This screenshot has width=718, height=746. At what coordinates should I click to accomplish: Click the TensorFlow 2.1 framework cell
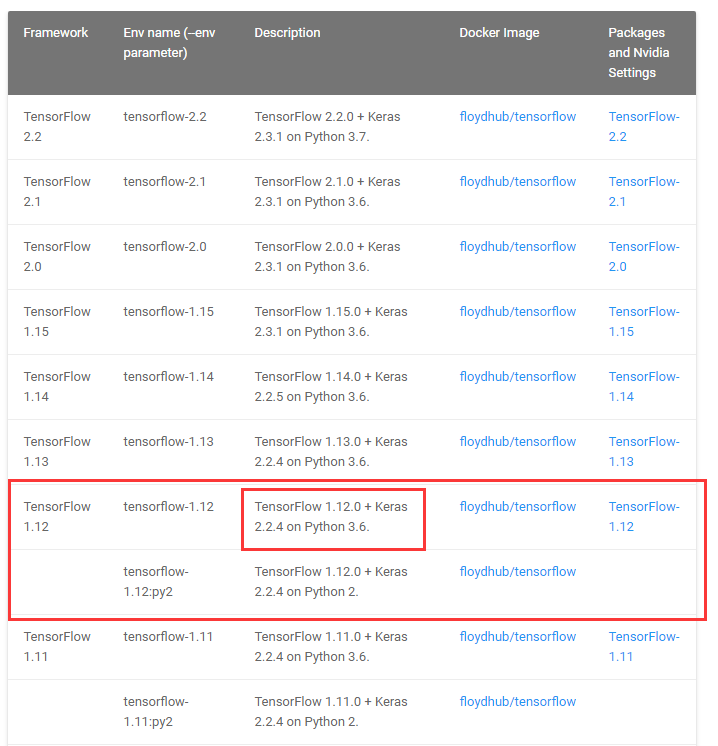coord(57,192)
